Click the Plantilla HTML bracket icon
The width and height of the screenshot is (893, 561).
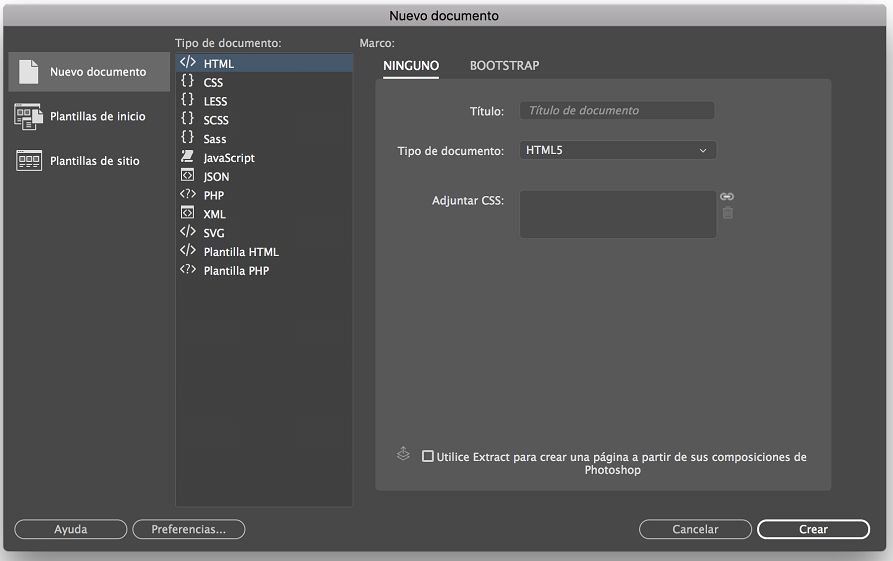(187, 250)
